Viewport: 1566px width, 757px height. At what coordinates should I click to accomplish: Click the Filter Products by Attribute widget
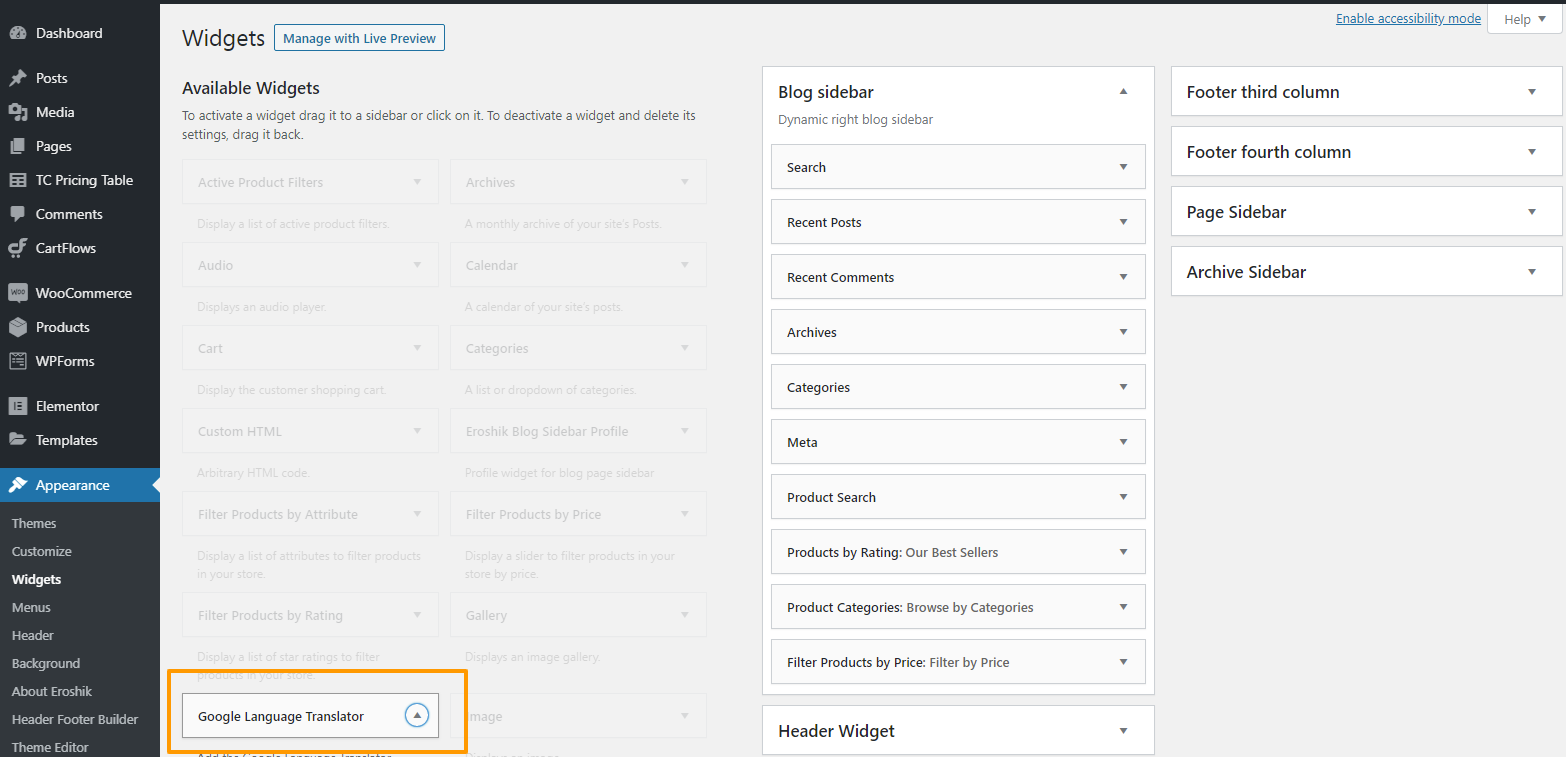tap(310, 514)
